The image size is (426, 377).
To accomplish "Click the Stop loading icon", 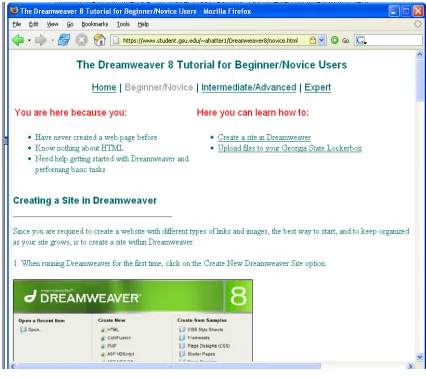I will pyautogui.click(x=81, y=40).
